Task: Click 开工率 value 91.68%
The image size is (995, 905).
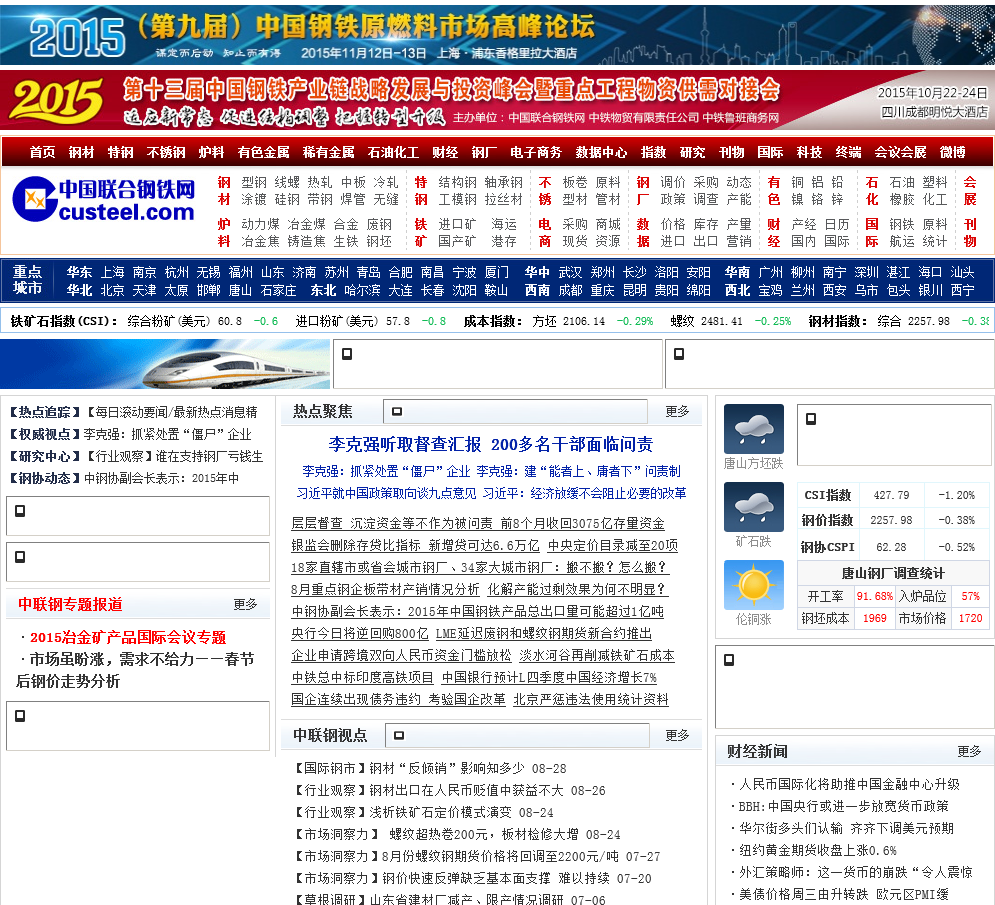Action: [x=874, y=597]
